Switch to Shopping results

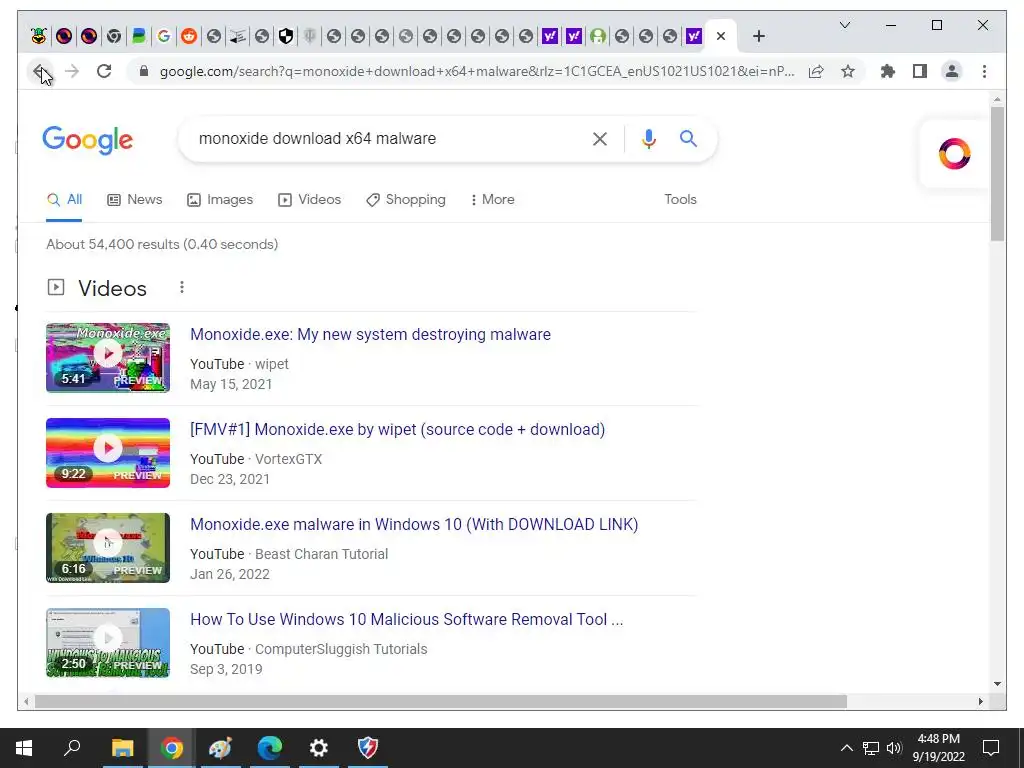pos(406,199)
